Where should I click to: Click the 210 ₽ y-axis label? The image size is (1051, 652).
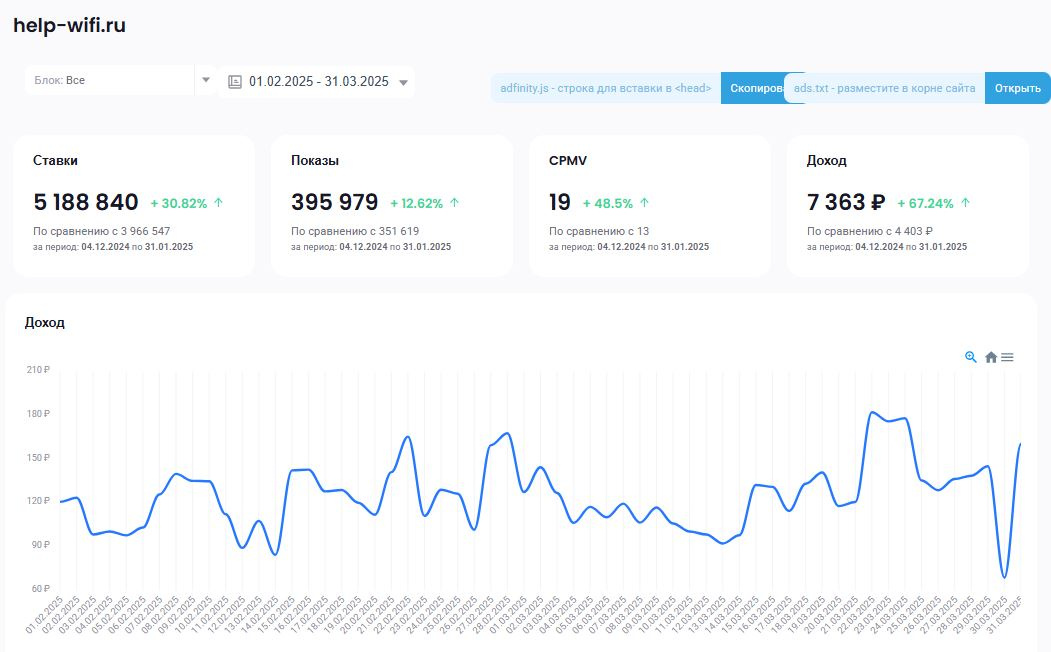(38, 370)
